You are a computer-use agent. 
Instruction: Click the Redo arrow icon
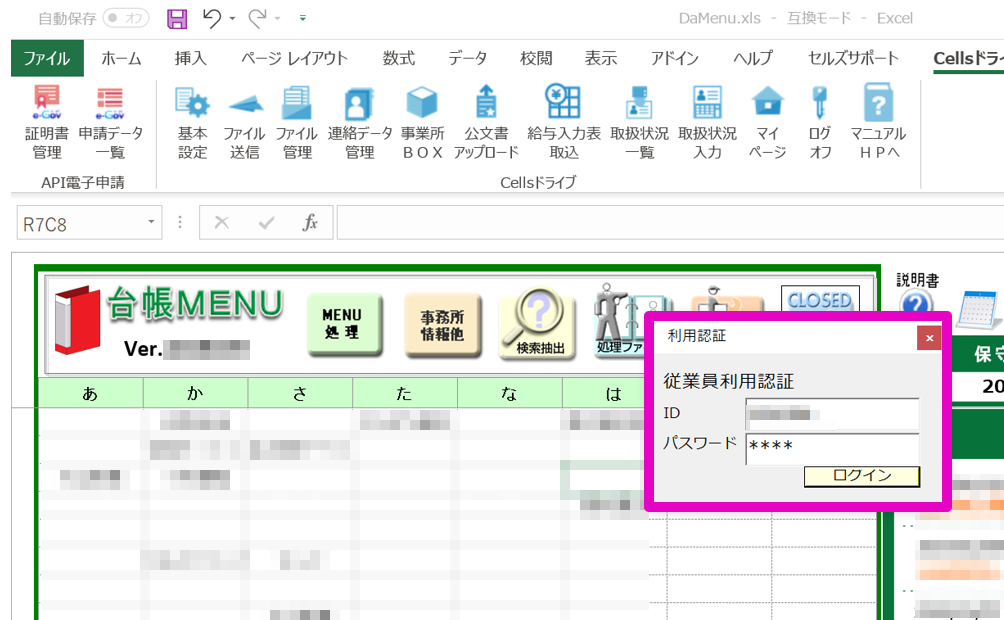pos(257,19)
